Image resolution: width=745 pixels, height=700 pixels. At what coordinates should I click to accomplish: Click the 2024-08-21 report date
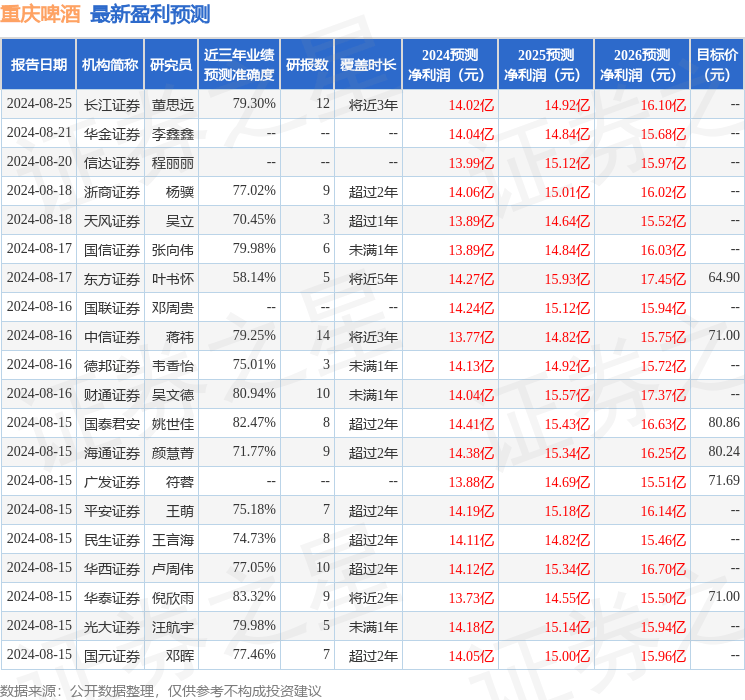[x=39, y=132]
